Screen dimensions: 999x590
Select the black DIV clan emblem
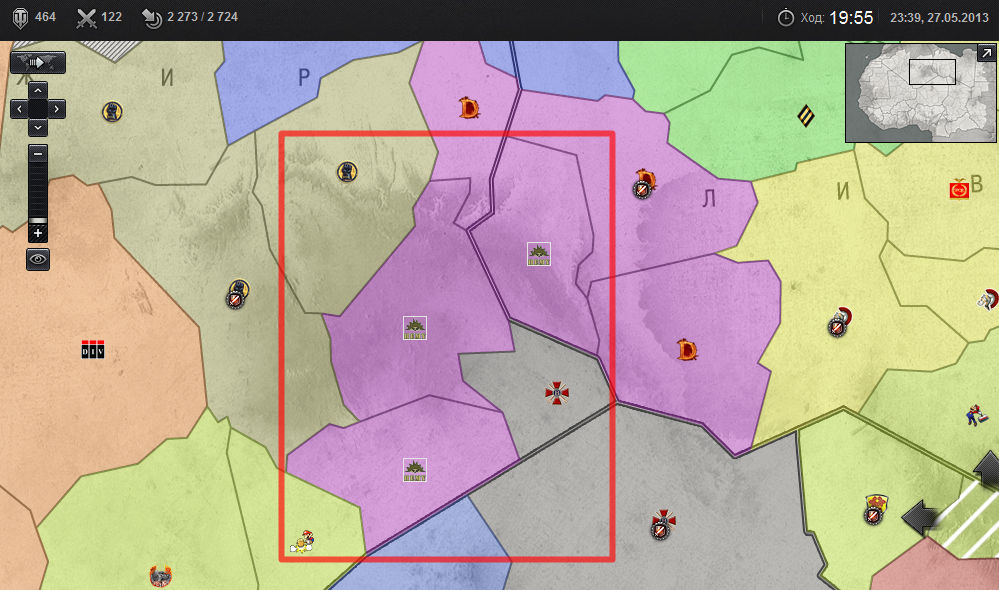[x=93, y=349]
